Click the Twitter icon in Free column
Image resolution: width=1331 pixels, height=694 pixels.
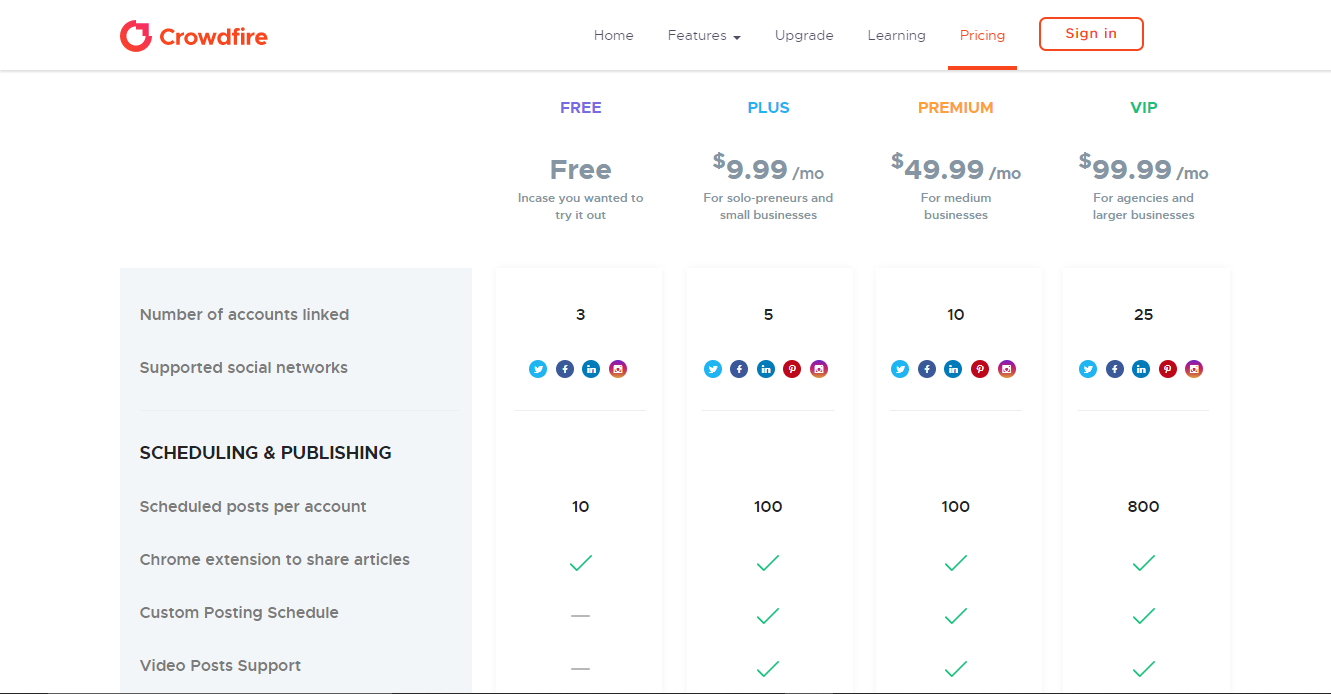pos(538,369)
